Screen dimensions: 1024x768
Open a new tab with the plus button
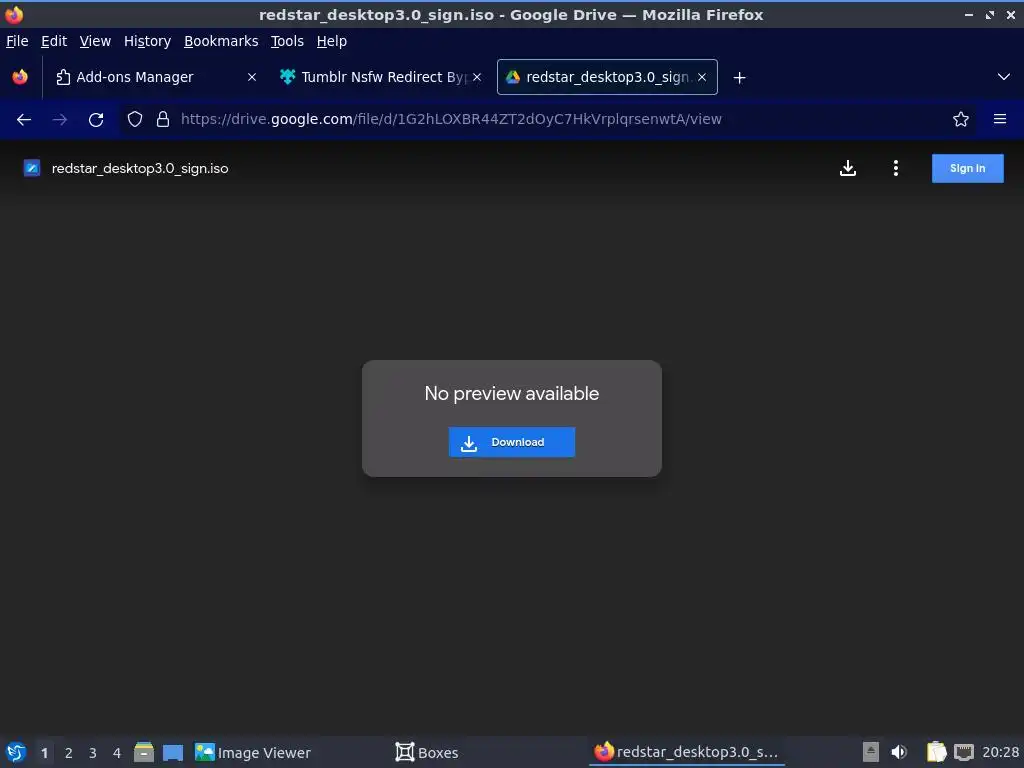coord(739,78)
